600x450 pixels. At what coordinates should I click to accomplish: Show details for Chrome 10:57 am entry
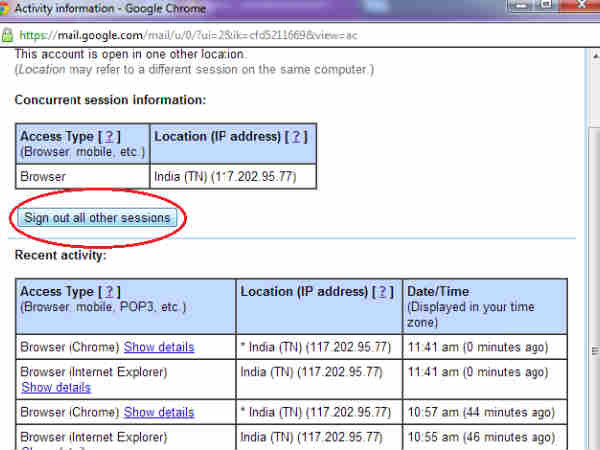[159, 412]
